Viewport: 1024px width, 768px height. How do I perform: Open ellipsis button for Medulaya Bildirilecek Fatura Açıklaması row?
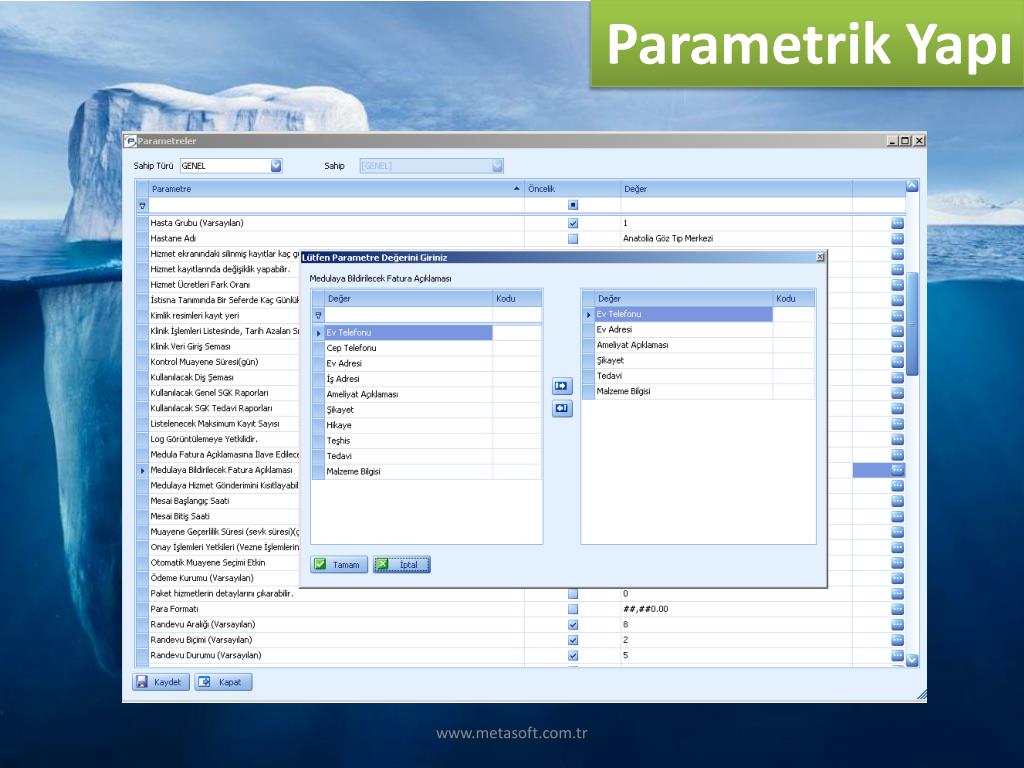click(x=897, y=470)
